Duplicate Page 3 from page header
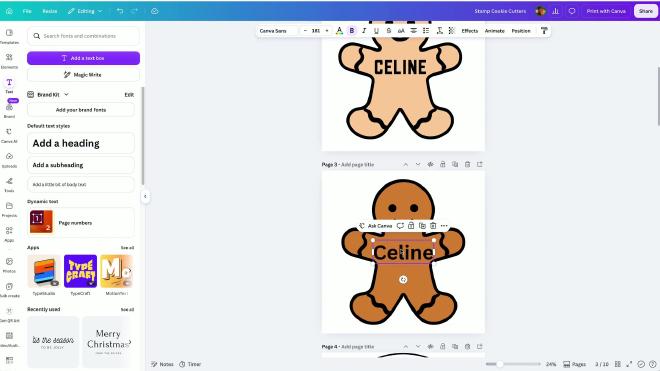660x371 pixels. 455,164
